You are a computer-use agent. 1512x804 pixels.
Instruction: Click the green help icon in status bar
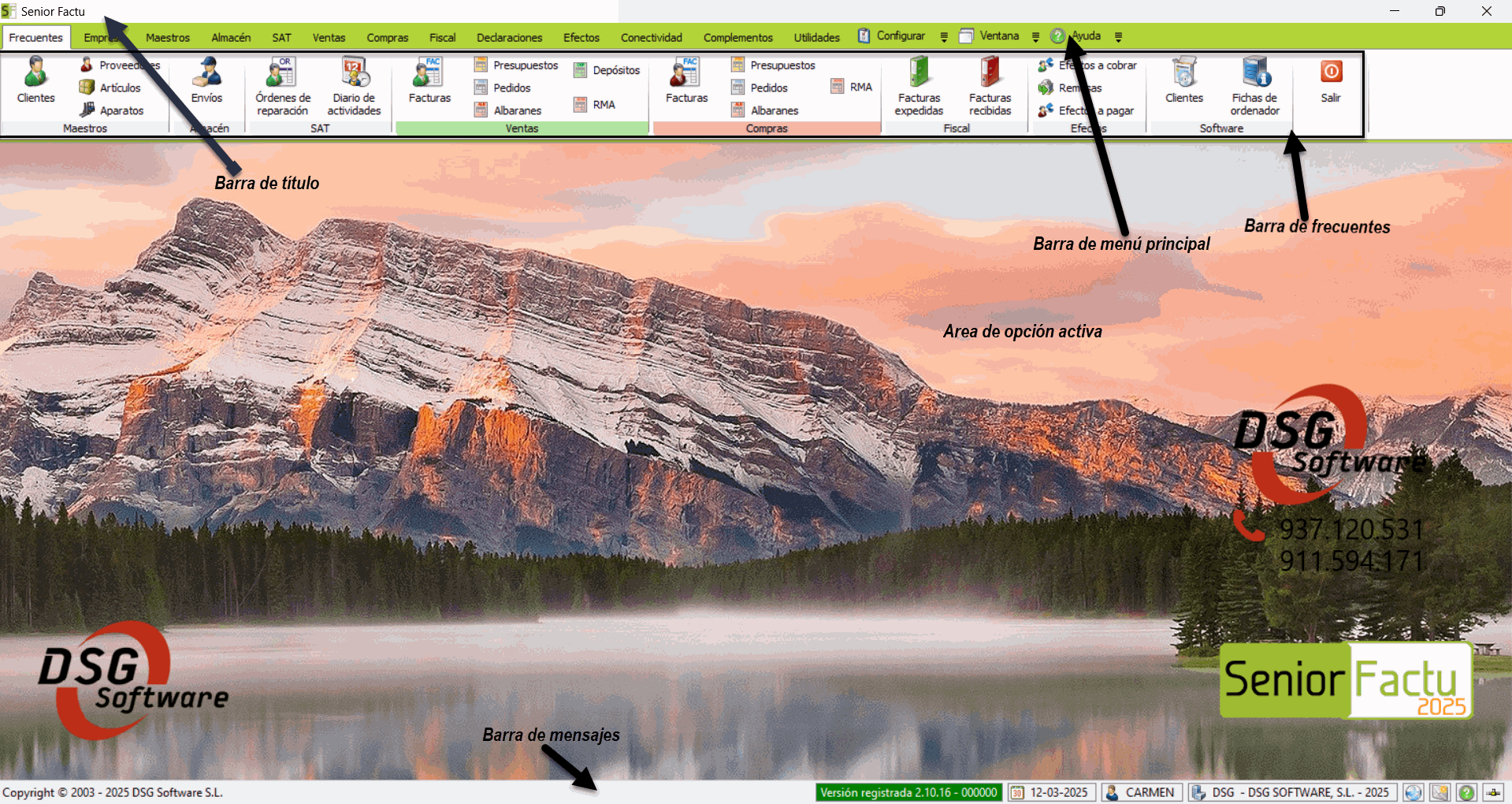[x=1466, y=792]
